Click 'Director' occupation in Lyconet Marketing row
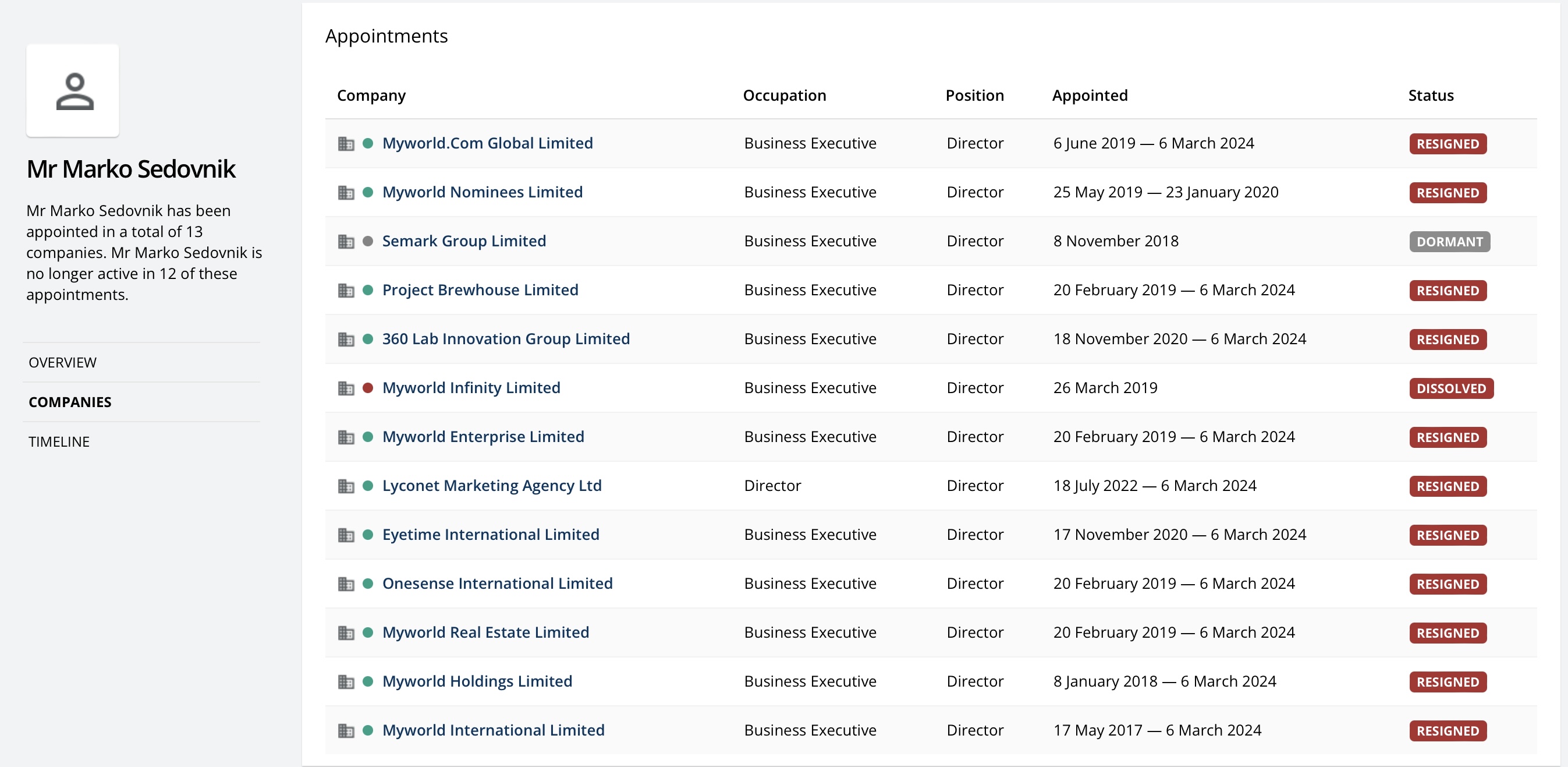 click(772, 486)
